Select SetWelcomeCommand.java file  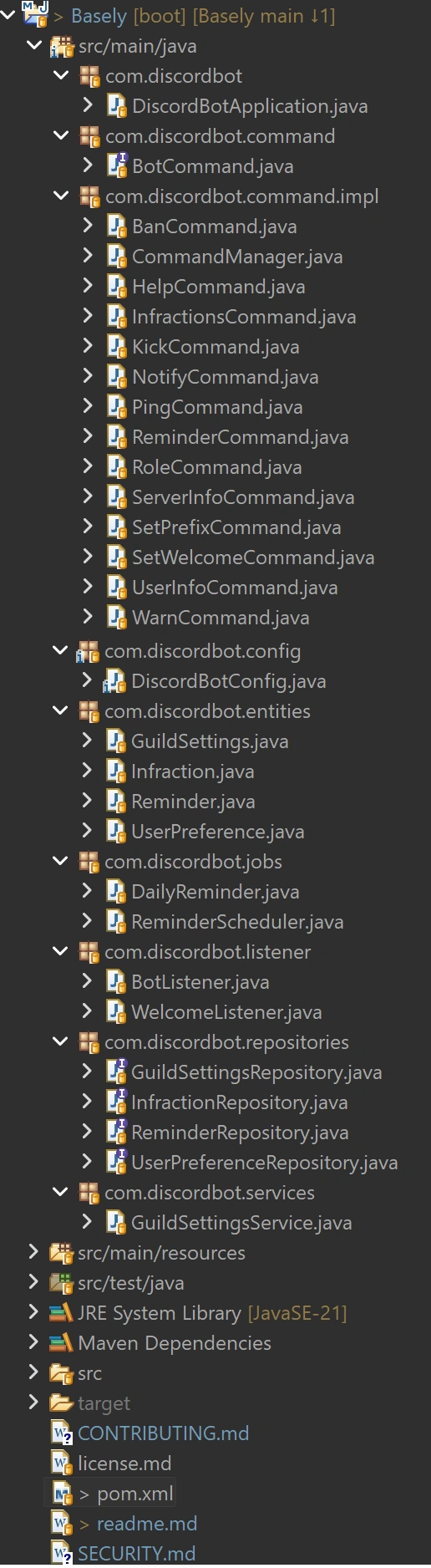(253, 557)
